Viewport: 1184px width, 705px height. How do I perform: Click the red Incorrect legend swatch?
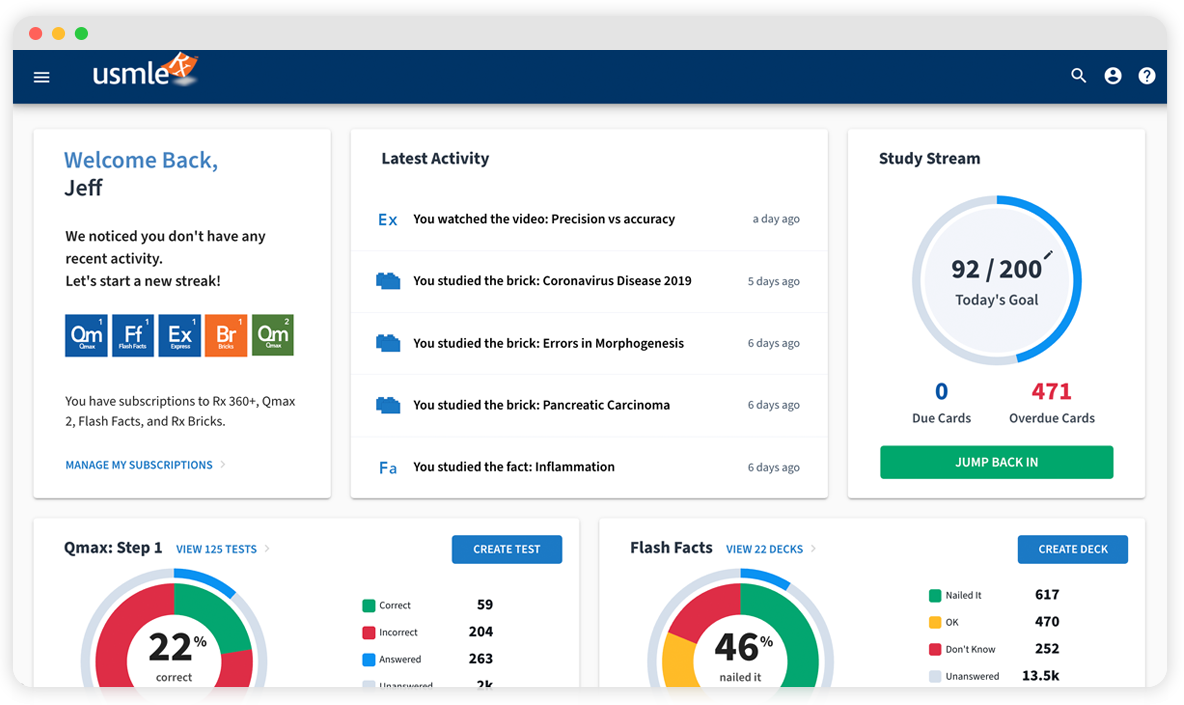(368, 633)
